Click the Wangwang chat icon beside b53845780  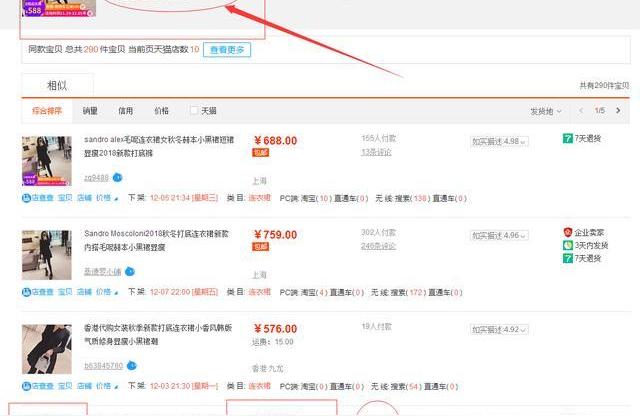pos(131,365)
